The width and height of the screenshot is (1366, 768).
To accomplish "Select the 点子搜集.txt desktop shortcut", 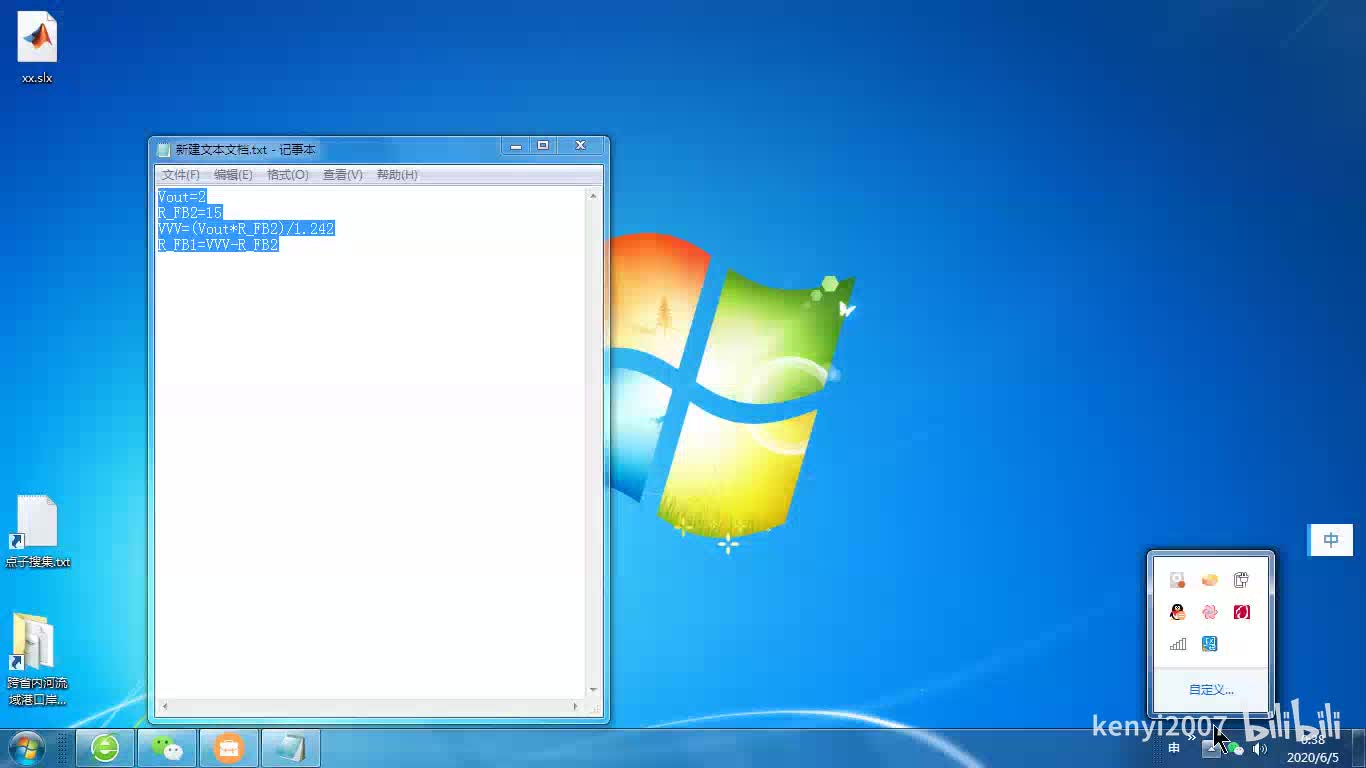I will click(x=37, y=532).
